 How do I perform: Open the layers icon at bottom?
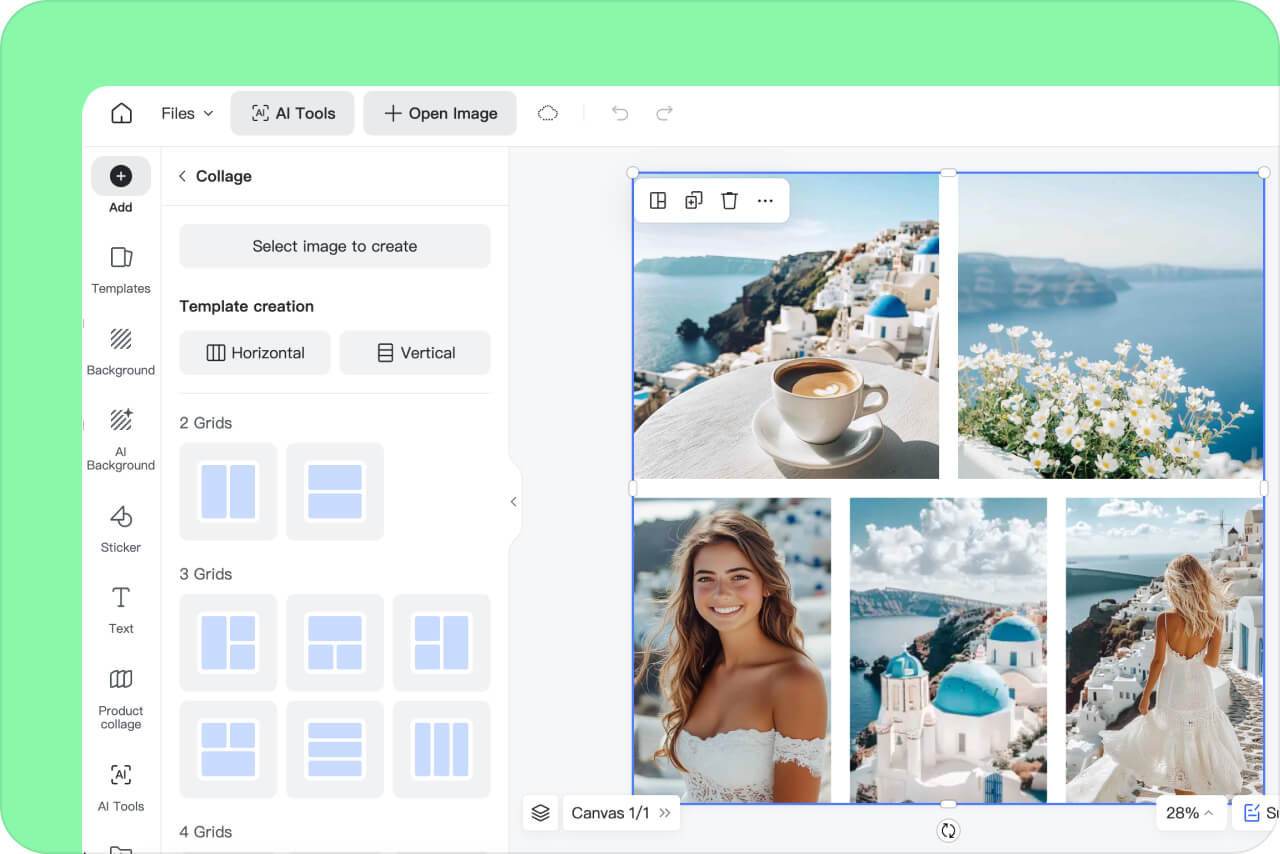click(541, 813)
